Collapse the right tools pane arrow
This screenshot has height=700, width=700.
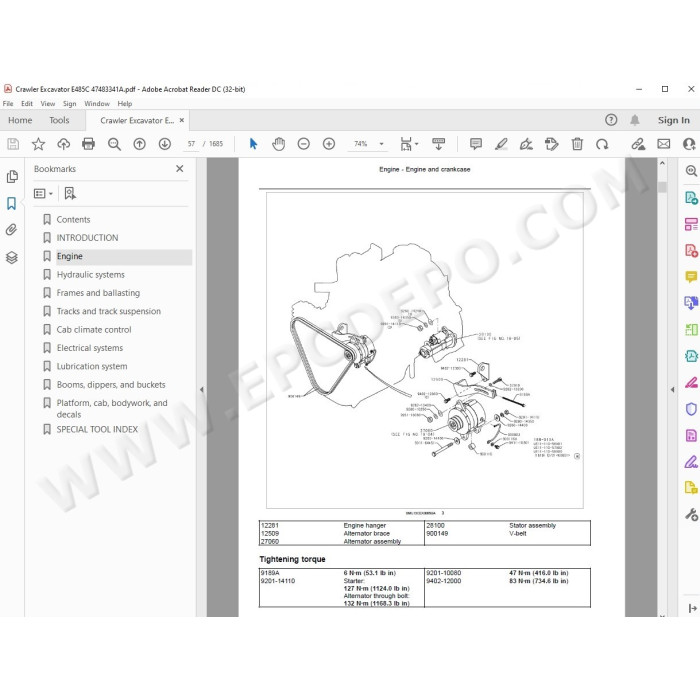coord(672,390)
